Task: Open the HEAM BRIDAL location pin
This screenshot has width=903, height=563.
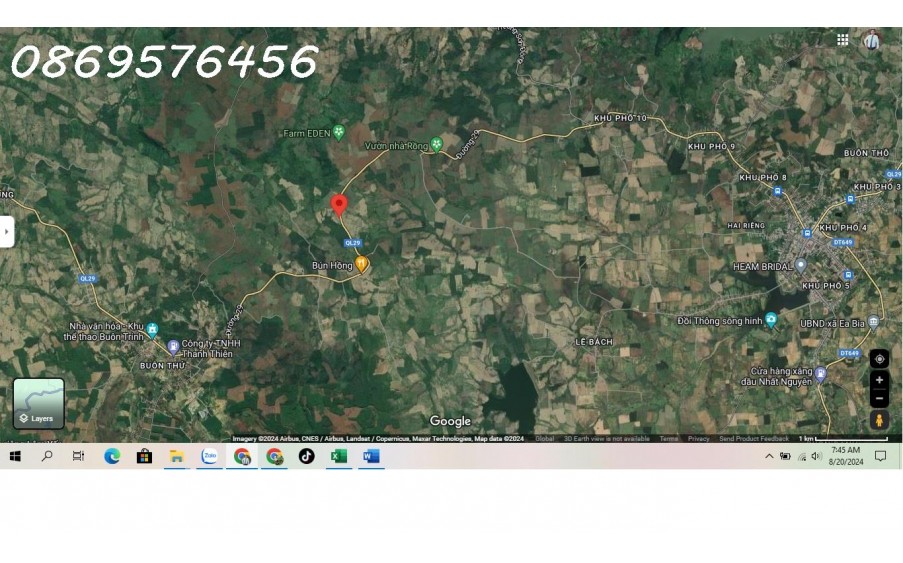Action: click(x=800, y=266)
